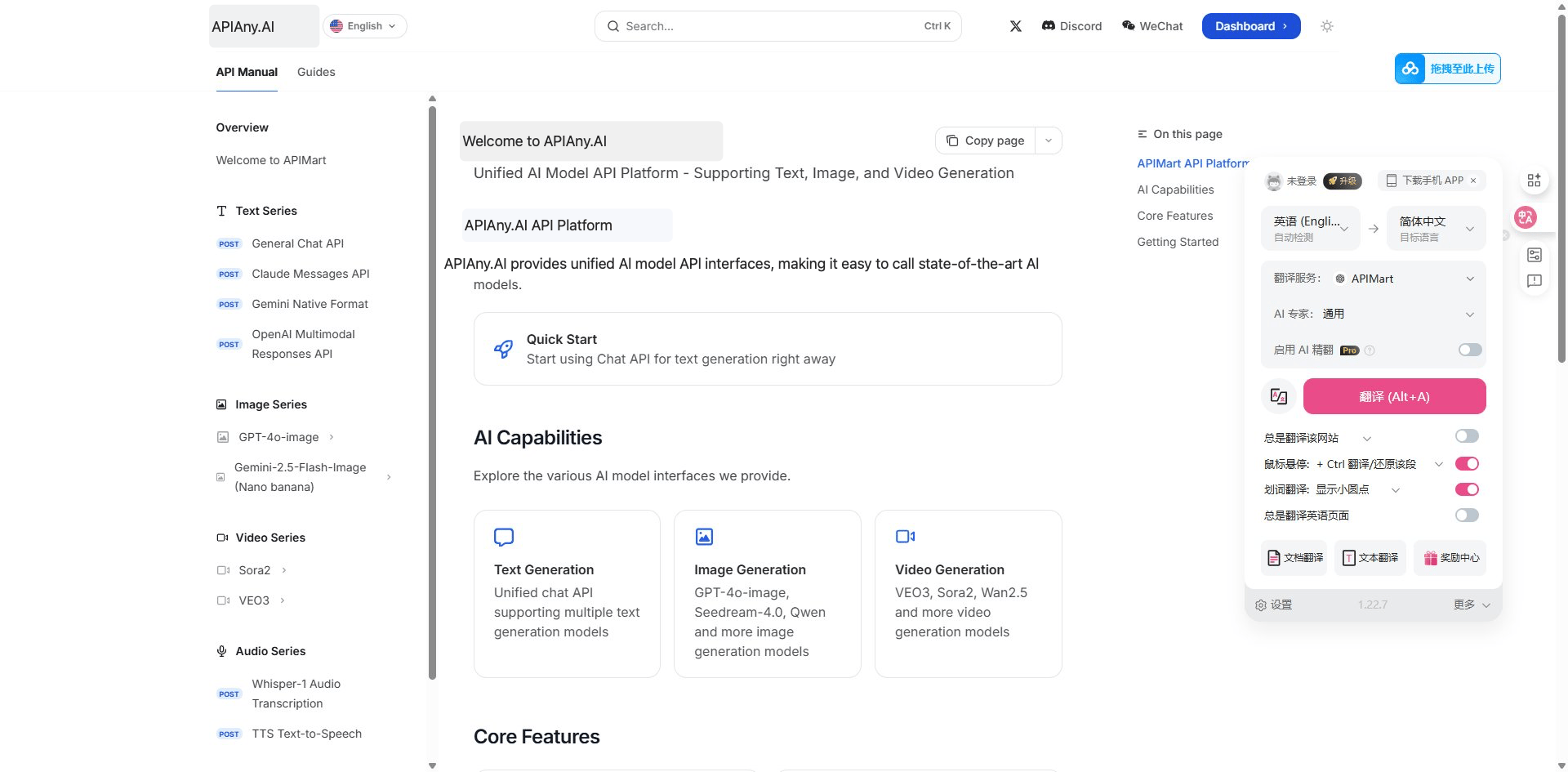Click the cloud upload icon (拖拽至此上传)
Image resolution: width=1568 pixels, height=772 pixels.
[x=1410, y=69]
